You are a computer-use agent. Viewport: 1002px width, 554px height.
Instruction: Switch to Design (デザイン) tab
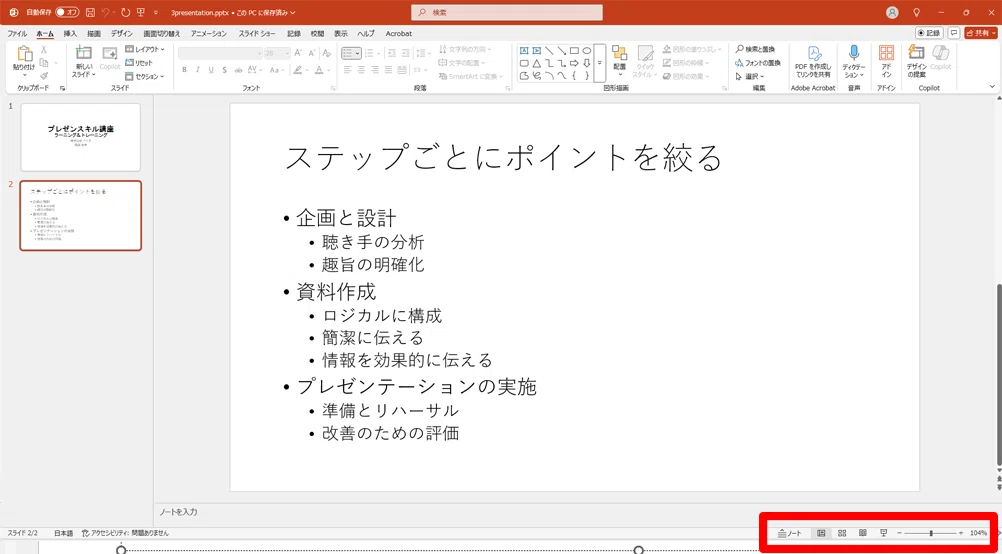click(121, 33)
